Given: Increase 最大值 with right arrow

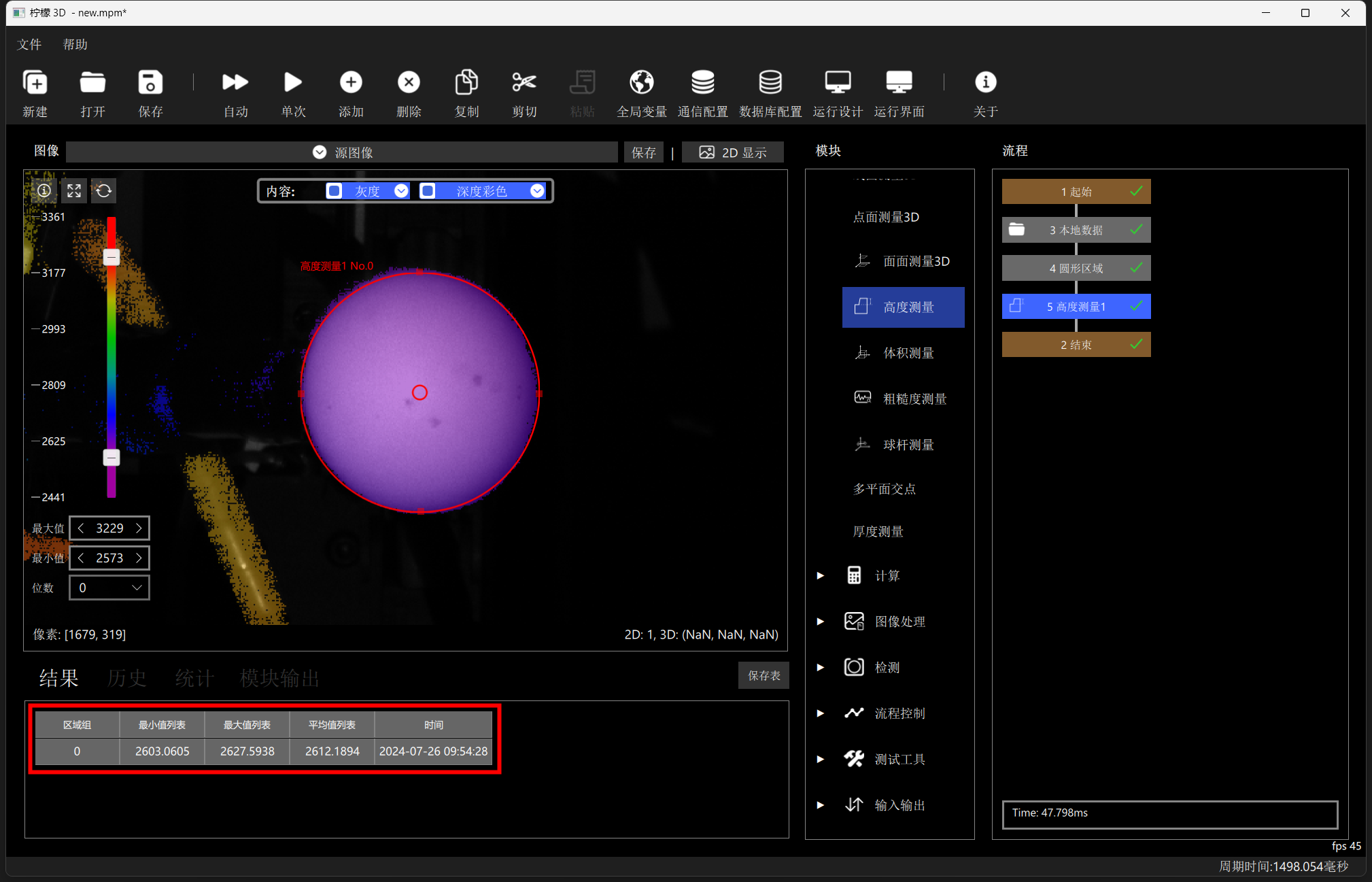Looking at the screenshot, I should 139,528.
